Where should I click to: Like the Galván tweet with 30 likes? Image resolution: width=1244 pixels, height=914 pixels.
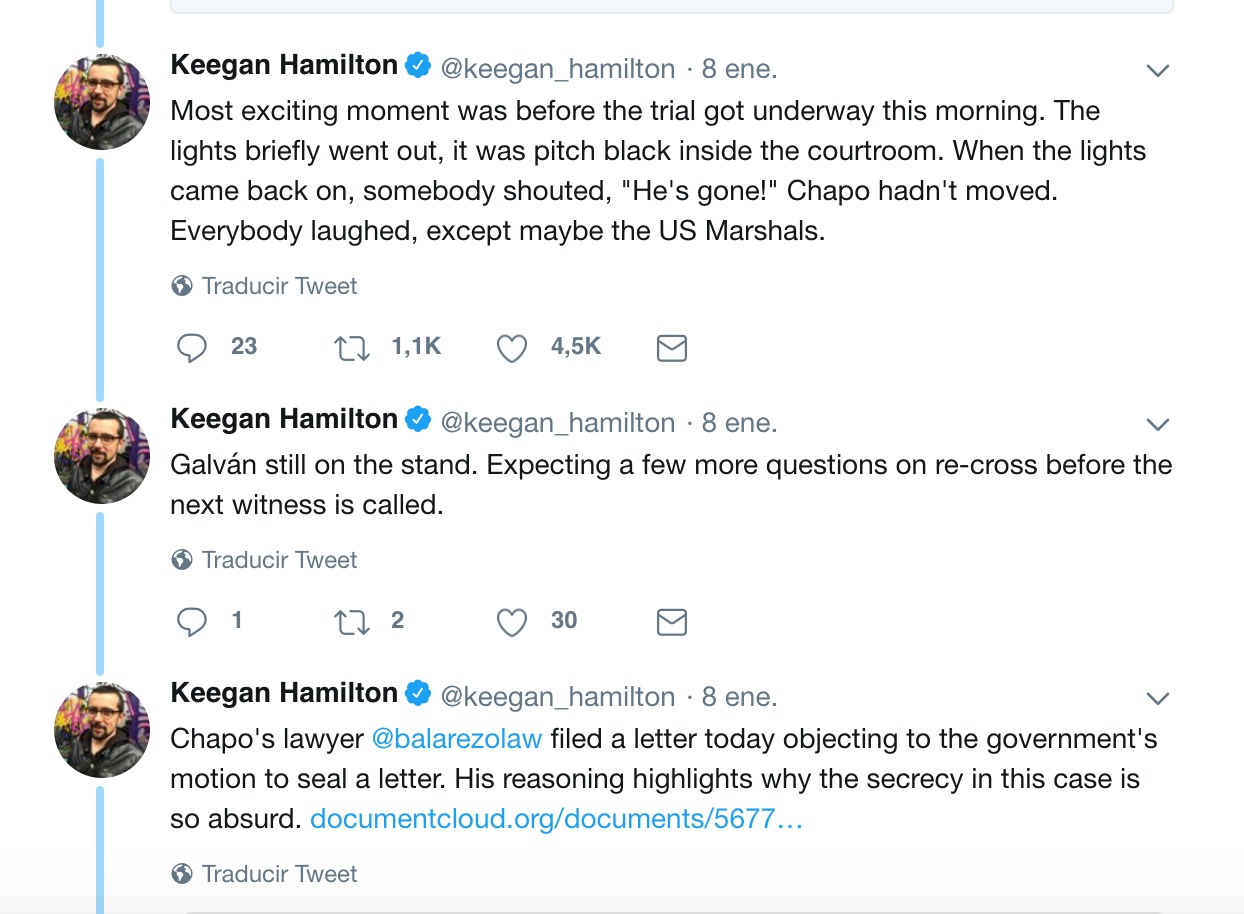pyautogui.click(x=512, y=622)
